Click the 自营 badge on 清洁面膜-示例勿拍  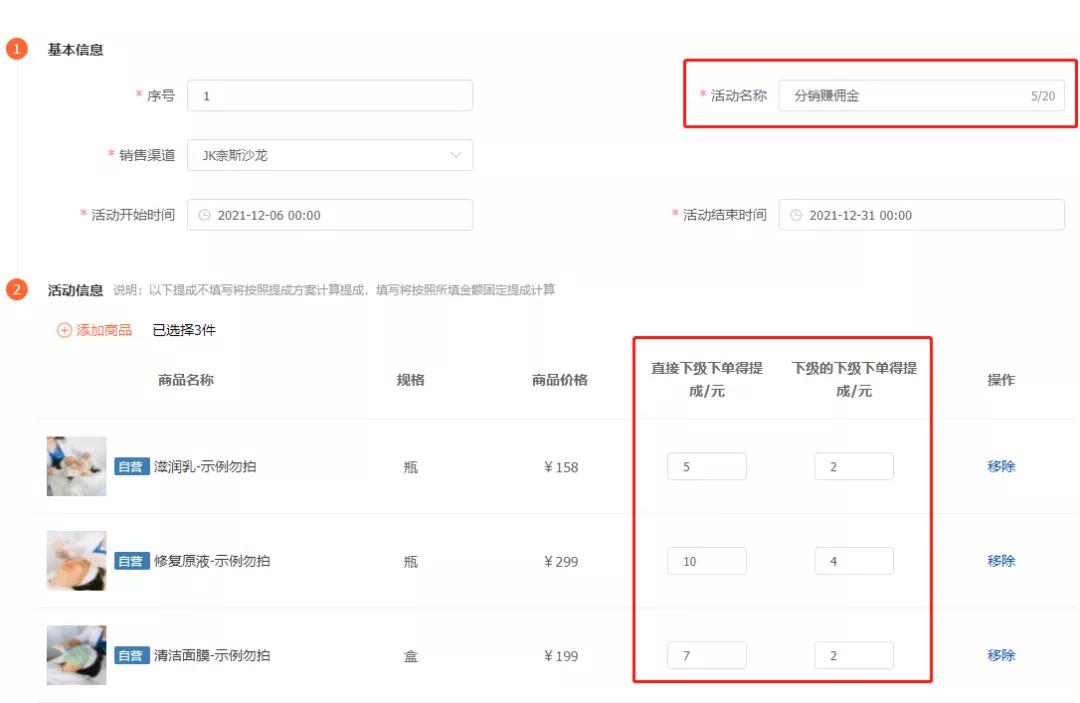[132, 655]
